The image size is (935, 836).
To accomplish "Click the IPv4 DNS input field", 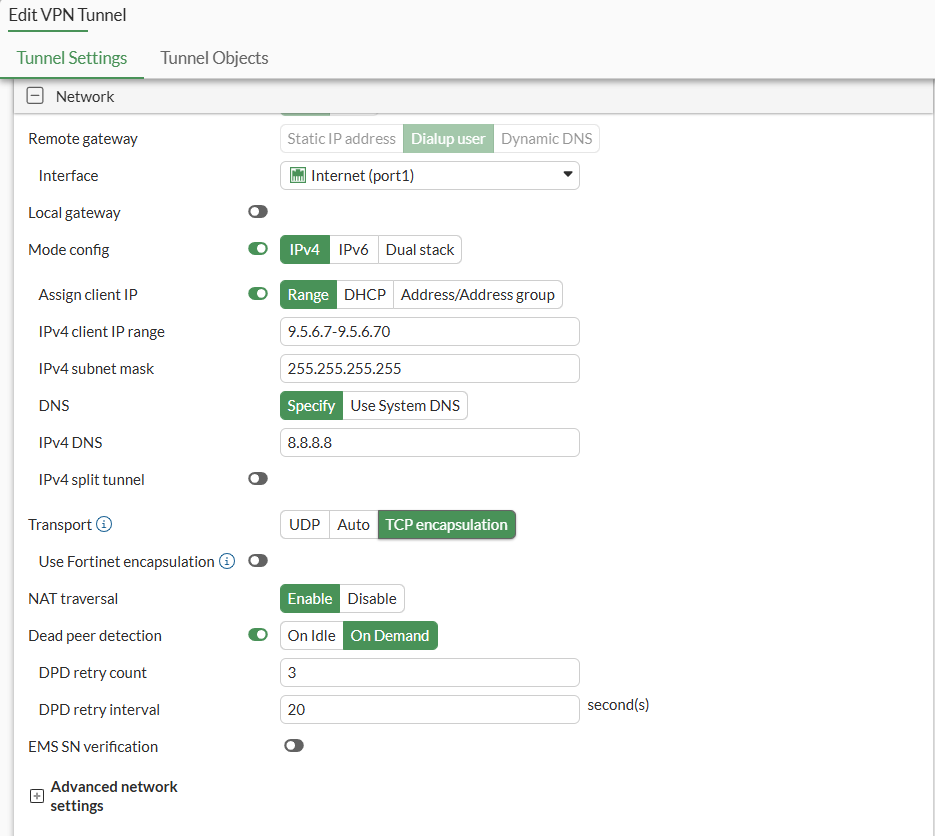I will point(429,442).
